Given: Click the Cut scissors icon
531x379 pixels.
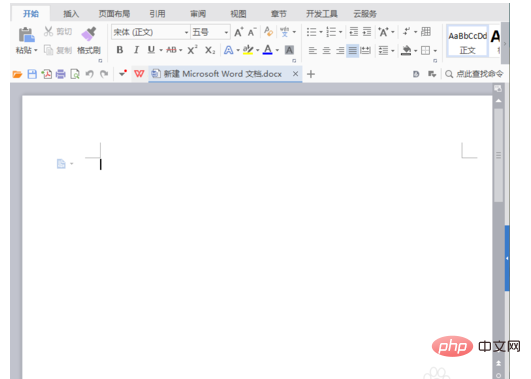Looking at the screenshot, I should pos(48,32).
